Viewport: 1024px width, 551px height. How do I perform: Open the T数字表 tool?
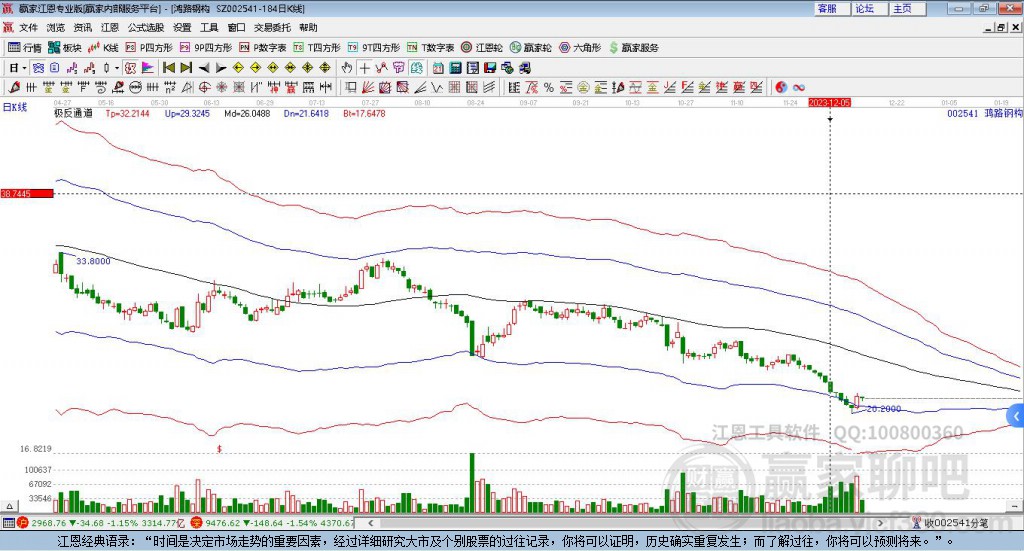tap(430, 48)
